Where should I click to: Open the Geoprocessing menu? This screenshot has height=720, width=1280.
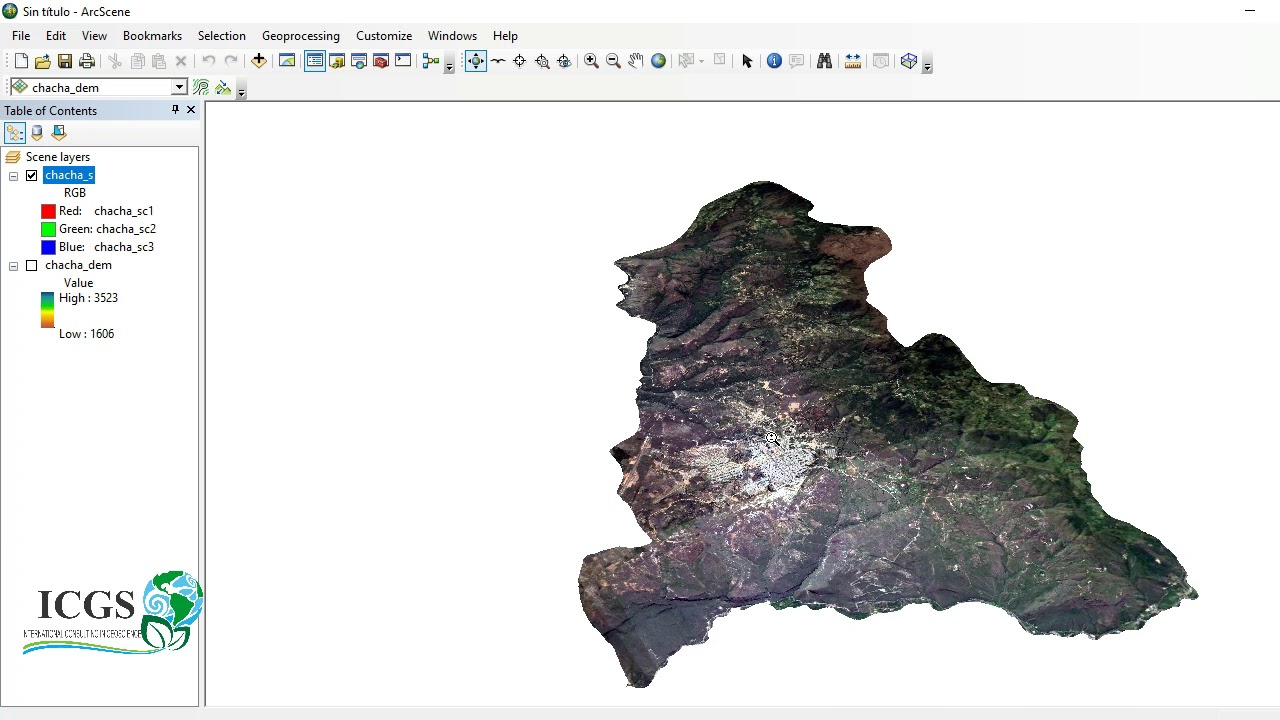coord(301,36)
